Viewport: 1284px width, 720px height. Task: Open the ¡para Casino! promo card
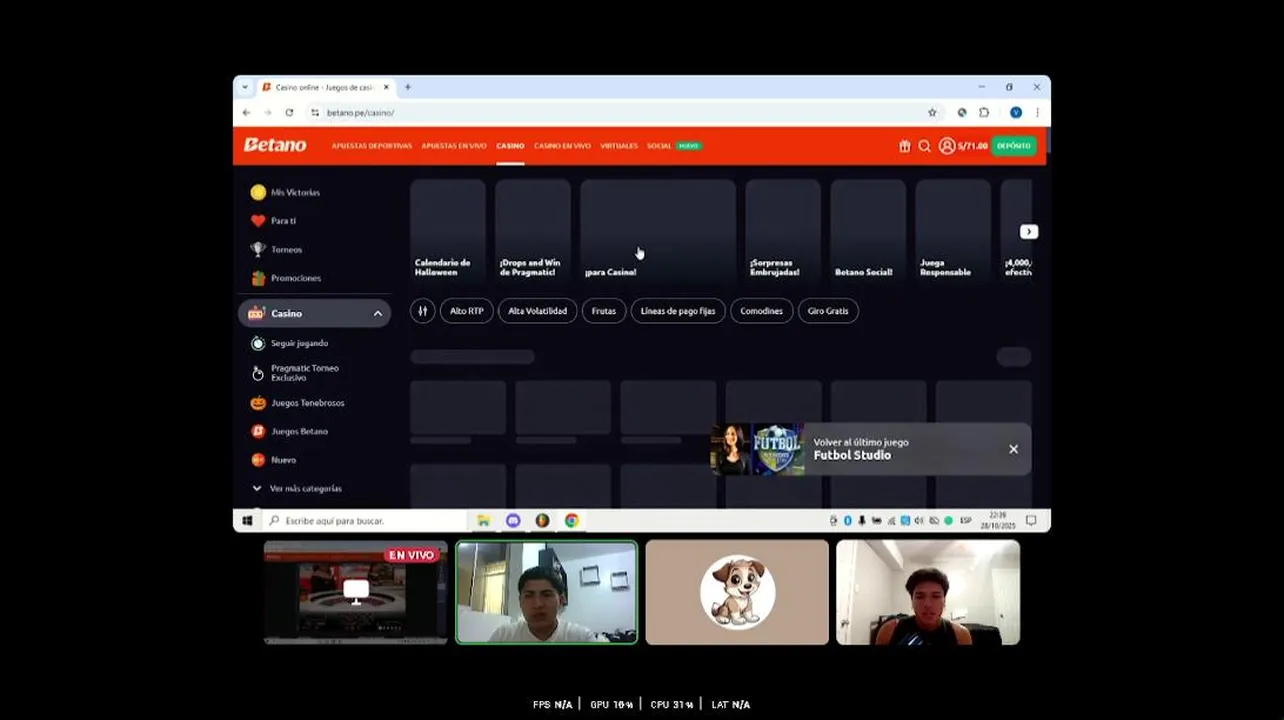(x=658, y=230)
